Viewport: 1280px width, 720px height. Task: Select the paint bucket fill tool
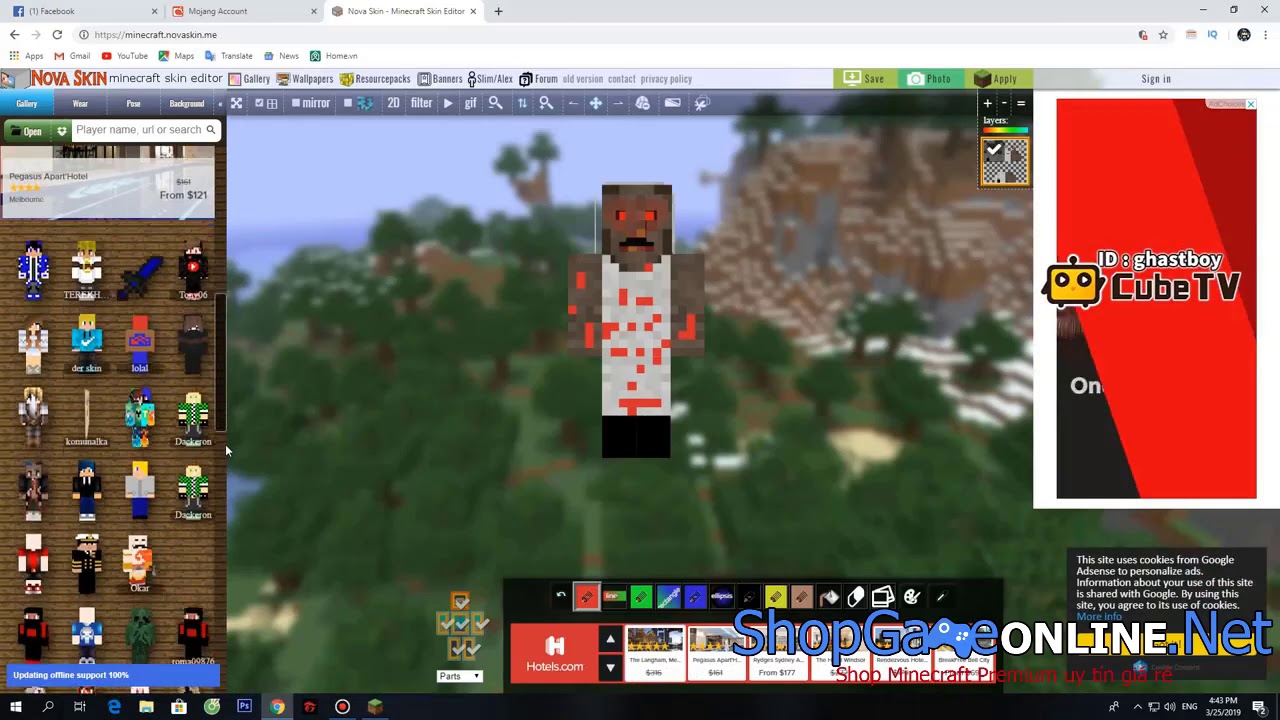829,597
